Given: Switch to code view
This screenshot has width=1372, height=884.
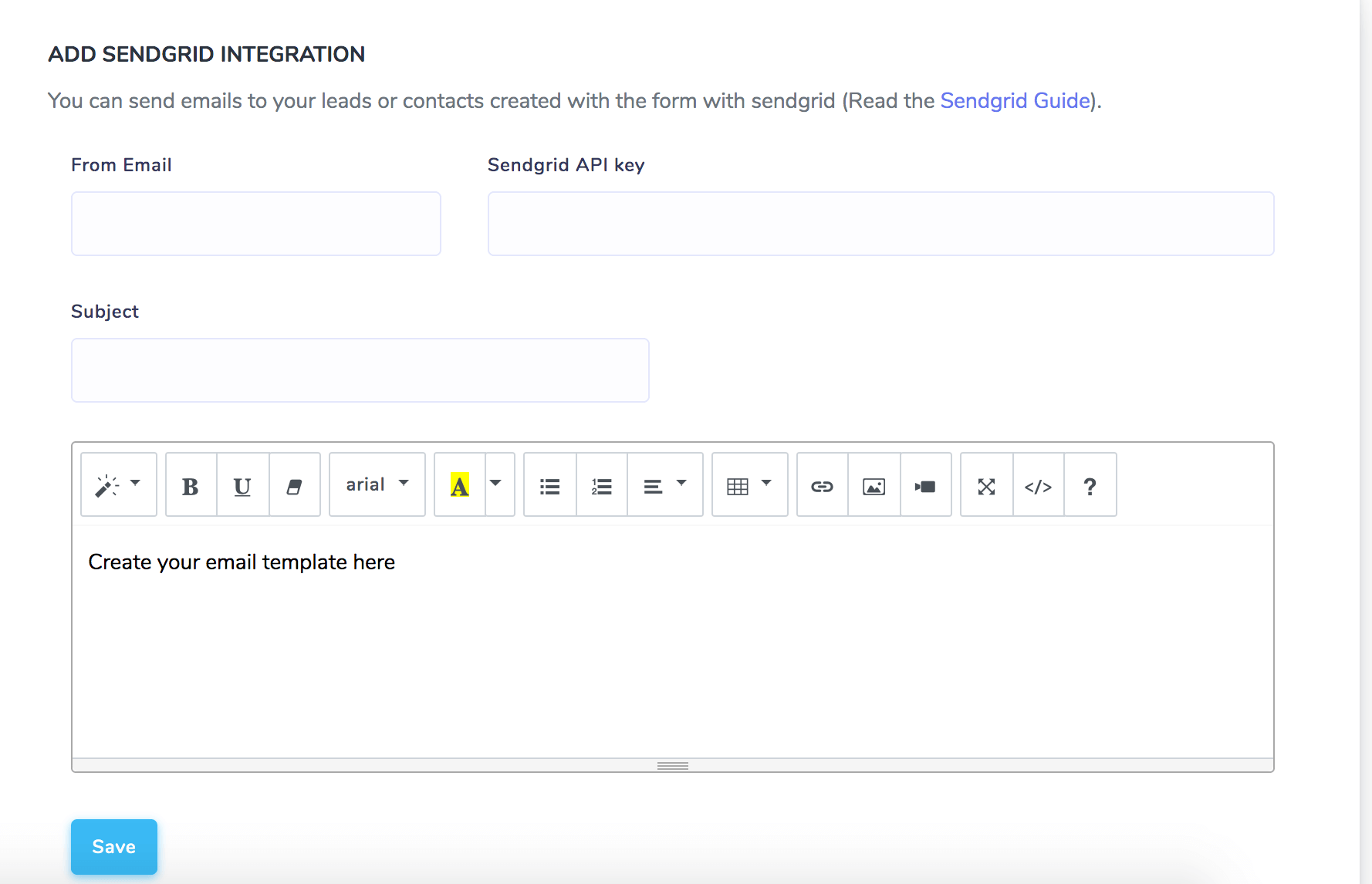Looking at the screenshot, I should [x=1038, y=484].
